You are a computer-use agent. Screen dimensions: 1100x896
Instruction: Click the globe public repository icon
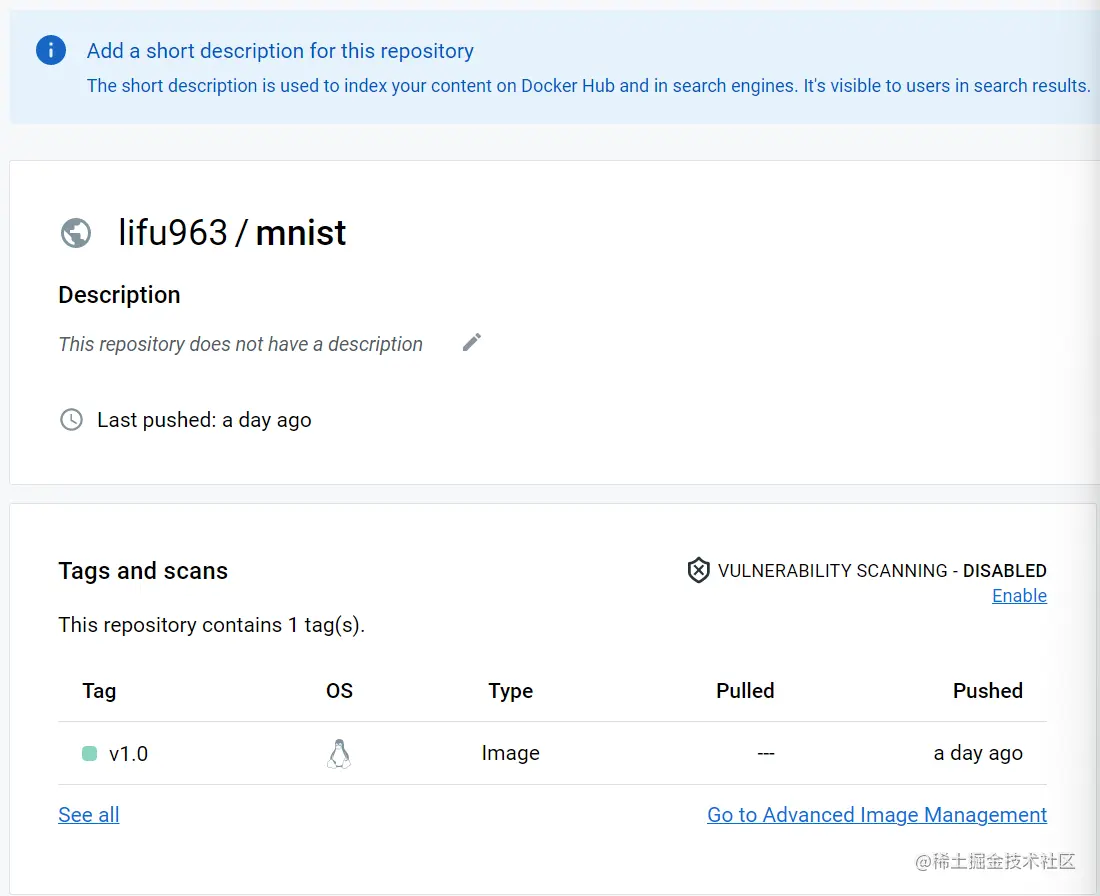76,233
